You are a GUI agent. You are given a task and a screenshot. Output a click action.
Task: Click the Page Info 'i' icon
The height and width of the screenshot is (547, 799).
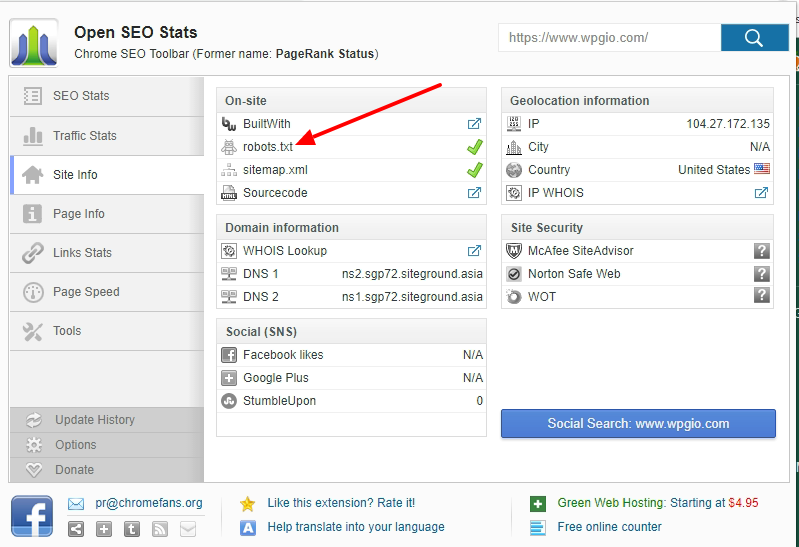pyautogui.click(x=32, y=214)
